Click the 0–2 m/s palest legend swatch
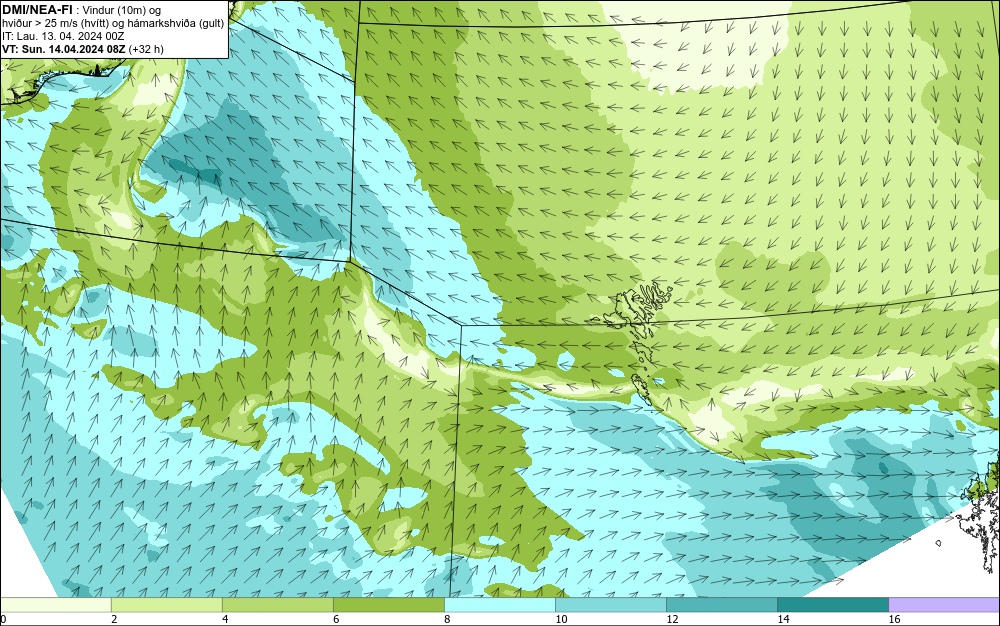Screen dimensions: 1000x626 pyautogui.click(x=55, y=604)
